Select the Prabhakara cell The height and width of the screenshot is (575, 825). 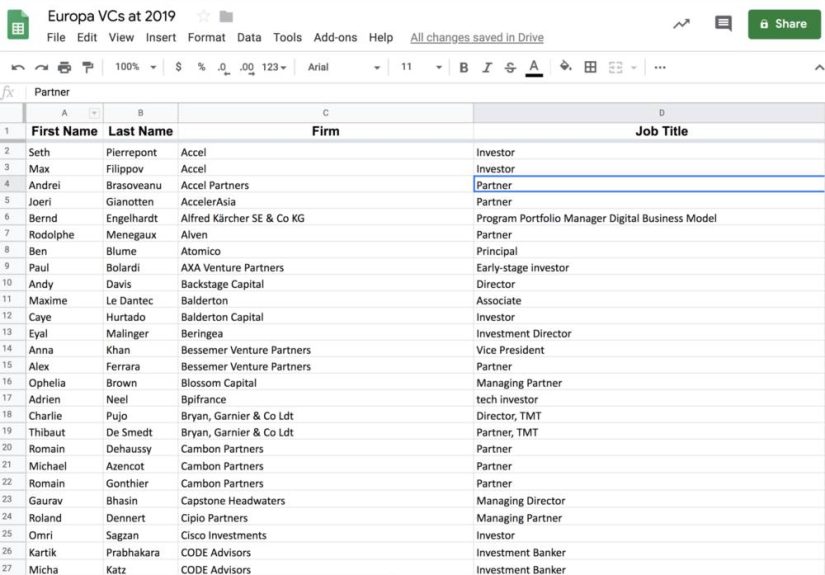click(x=140, y=552)
